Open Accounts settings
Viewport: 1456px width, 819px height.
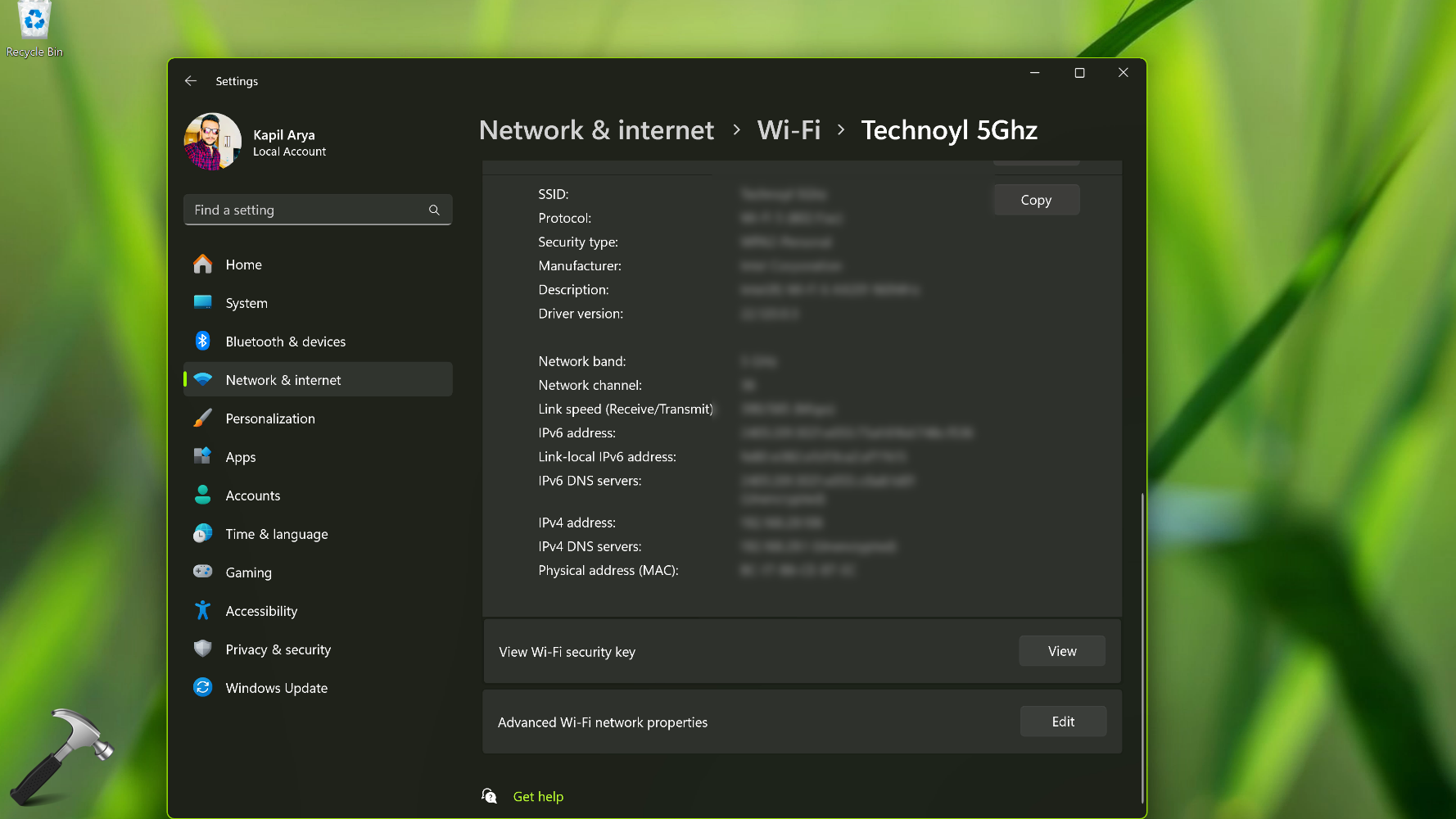(252, 495)
